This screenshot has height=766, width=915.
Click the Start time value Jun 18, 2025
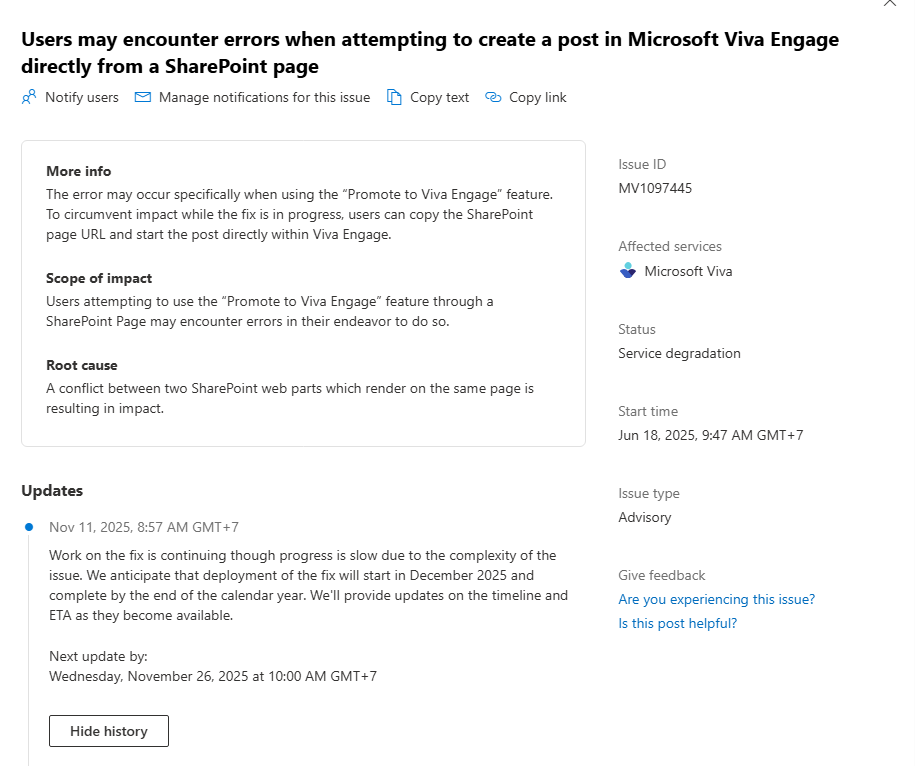click(x=710, y=435)
